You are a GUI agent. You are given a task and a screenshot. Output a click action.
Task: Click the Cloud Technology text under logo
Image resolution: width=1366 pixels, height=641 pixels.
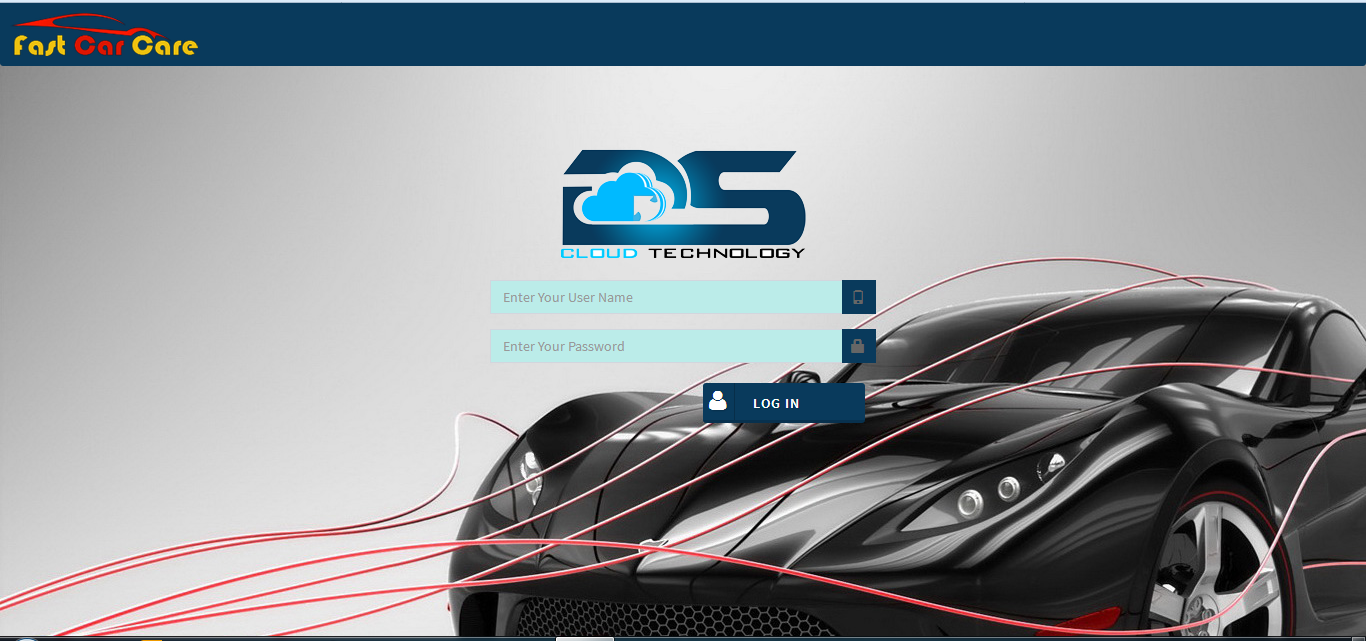[x=682, y=253]
